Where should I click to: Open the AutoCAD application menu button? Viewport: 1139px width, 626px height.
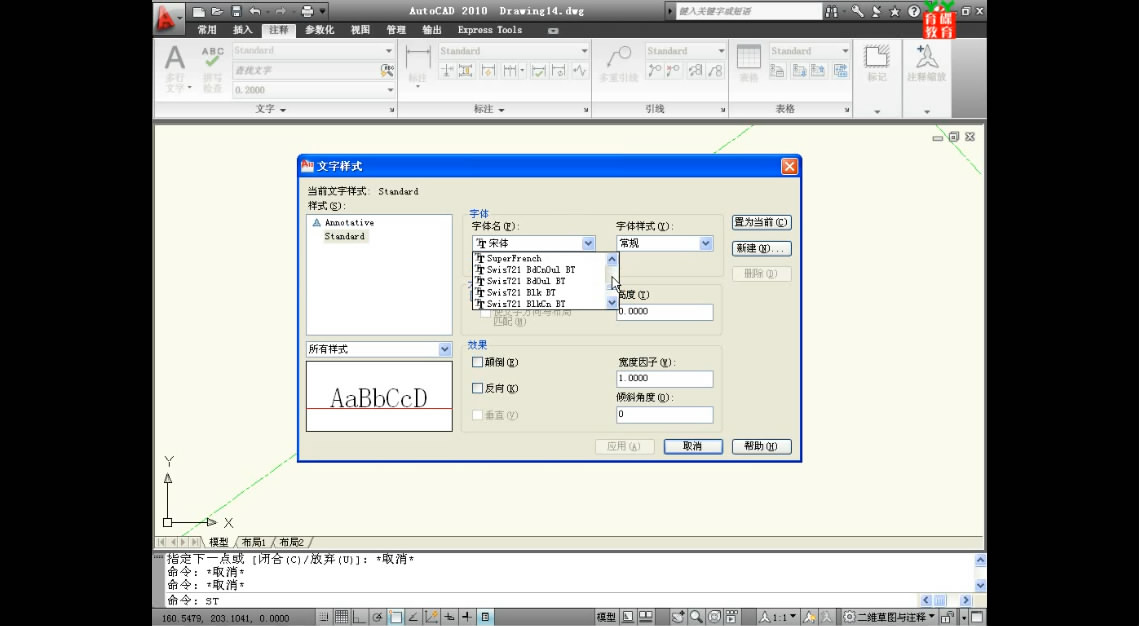pyautogui.click(x=169, y=18)
